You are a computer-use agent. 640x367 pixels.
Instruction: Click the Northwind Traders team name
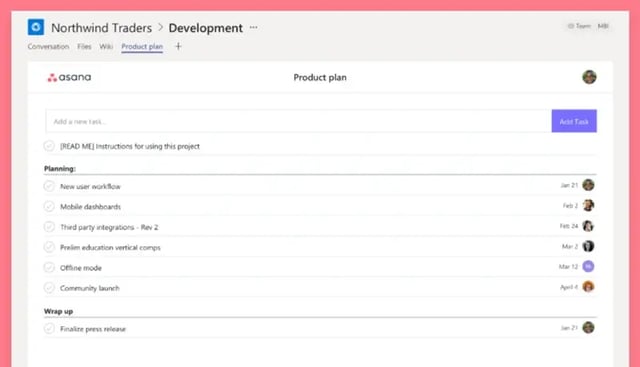click(102, 28)
